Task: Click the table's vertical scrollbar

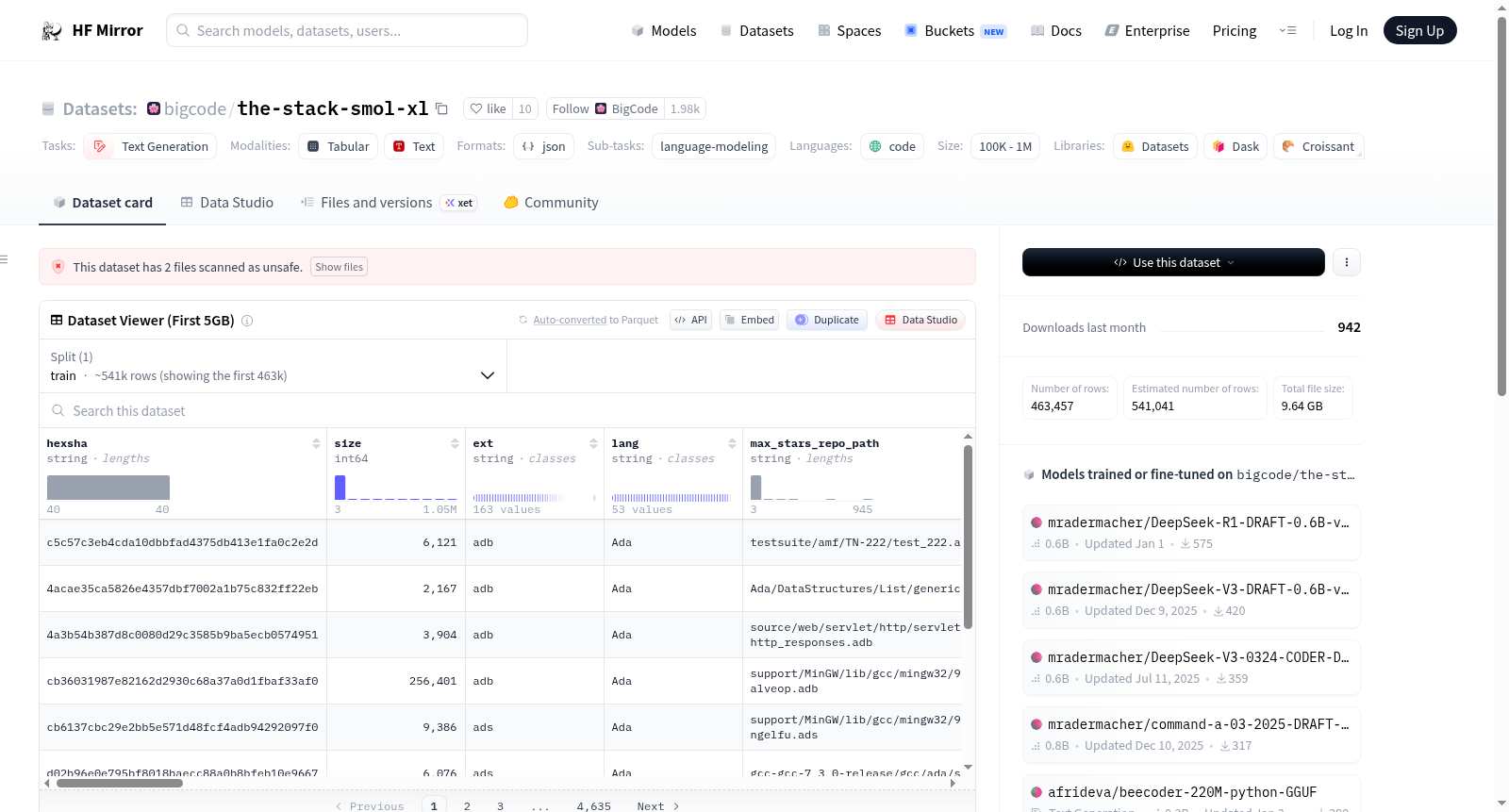Action: tap(968, 538)
